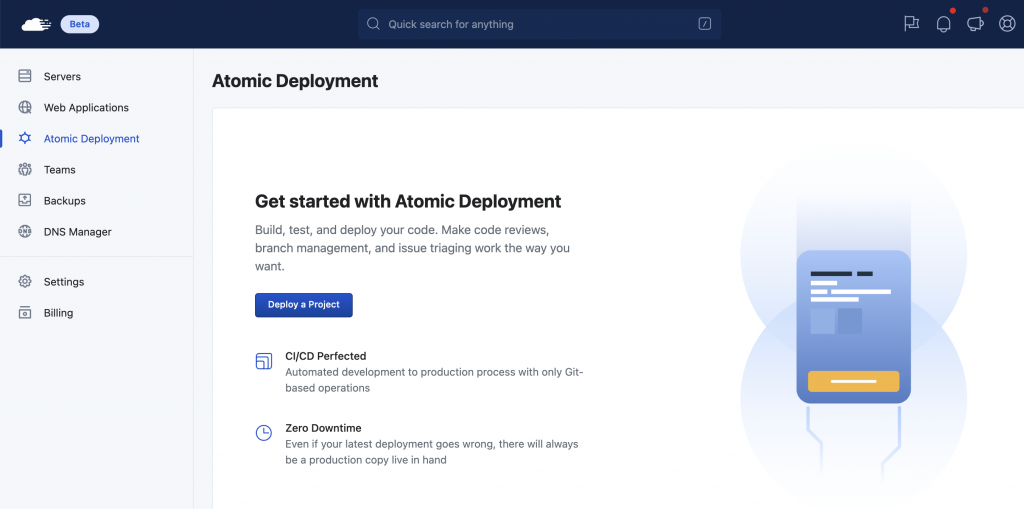Click the 'Automated development to production' description

(x=434, y=380)
